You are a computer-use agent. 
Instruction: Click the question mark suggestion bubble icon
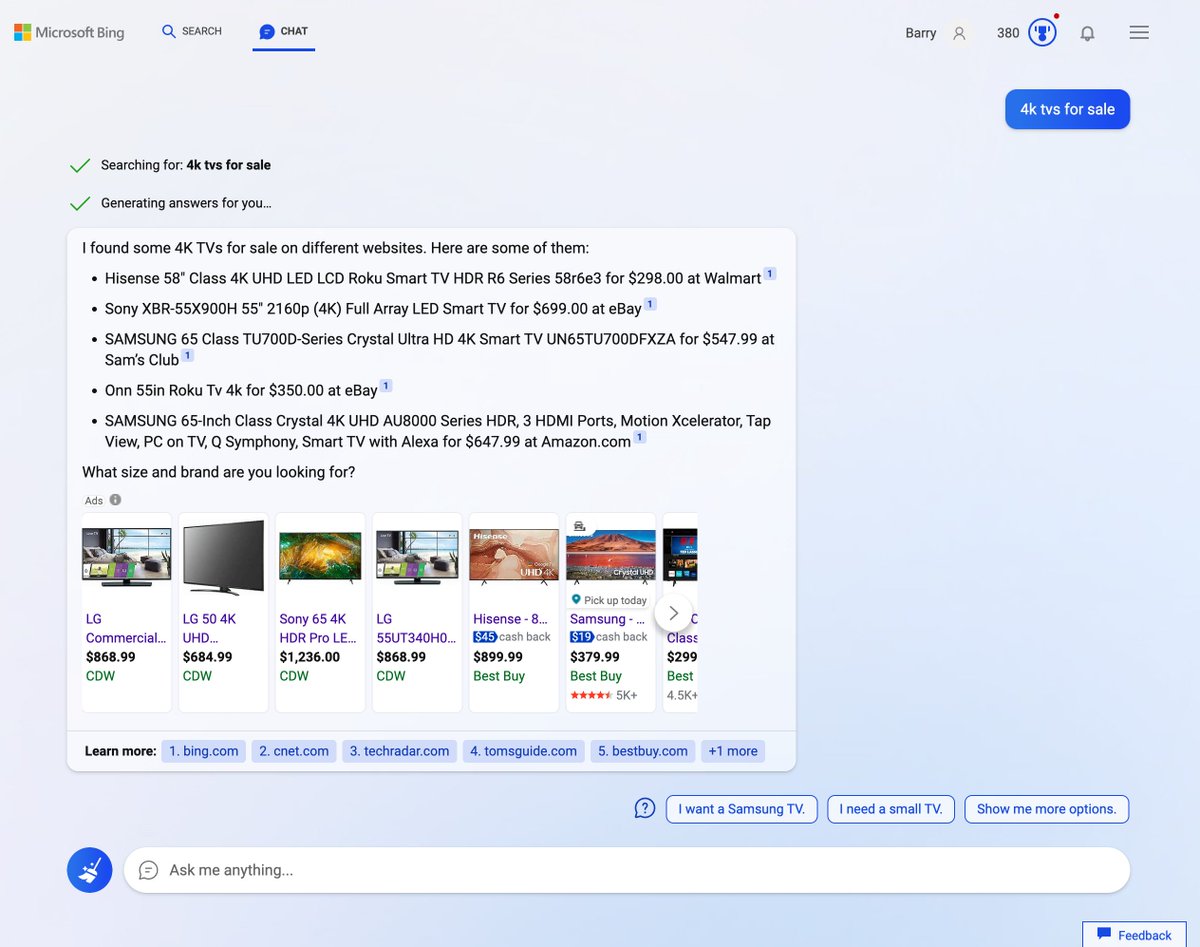click(x=644, y=808)
